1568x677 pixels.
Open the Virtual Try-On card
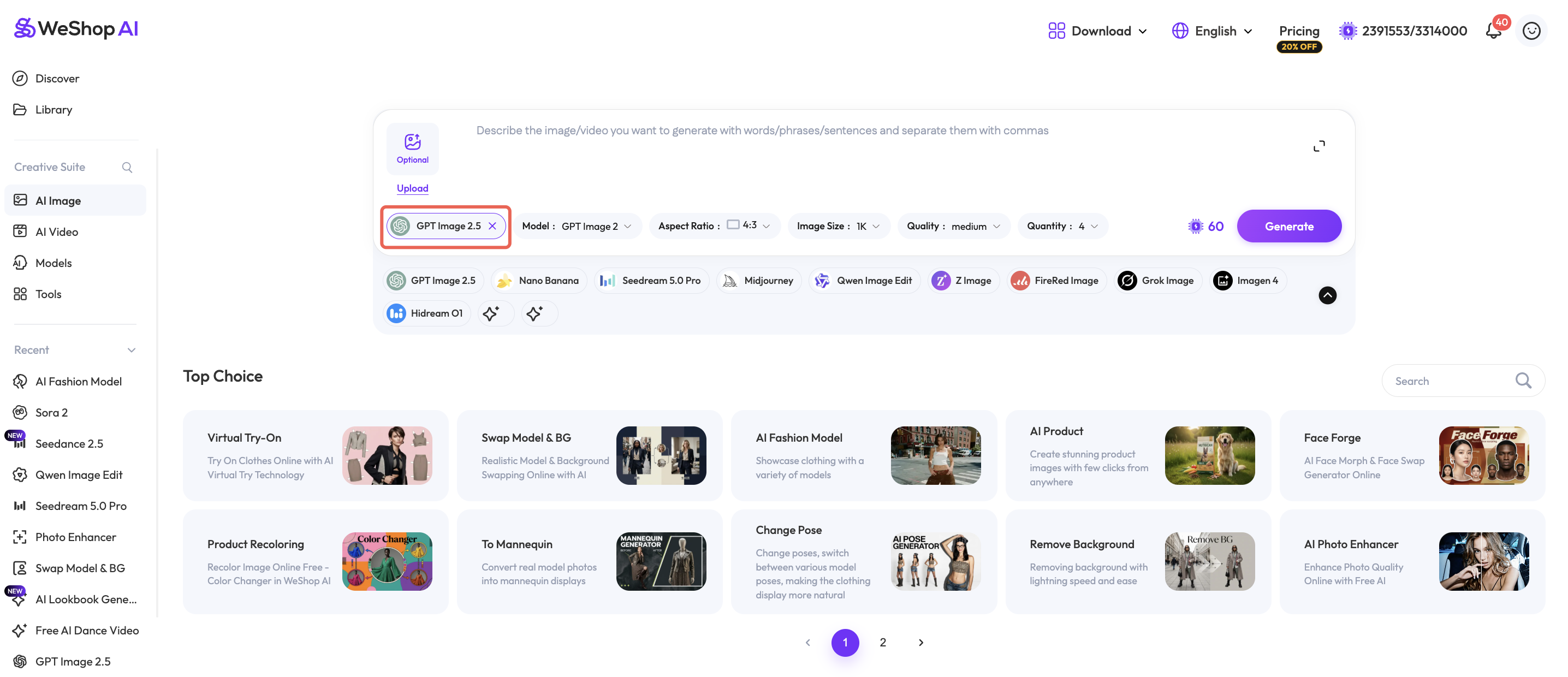[x=316, y=456]
